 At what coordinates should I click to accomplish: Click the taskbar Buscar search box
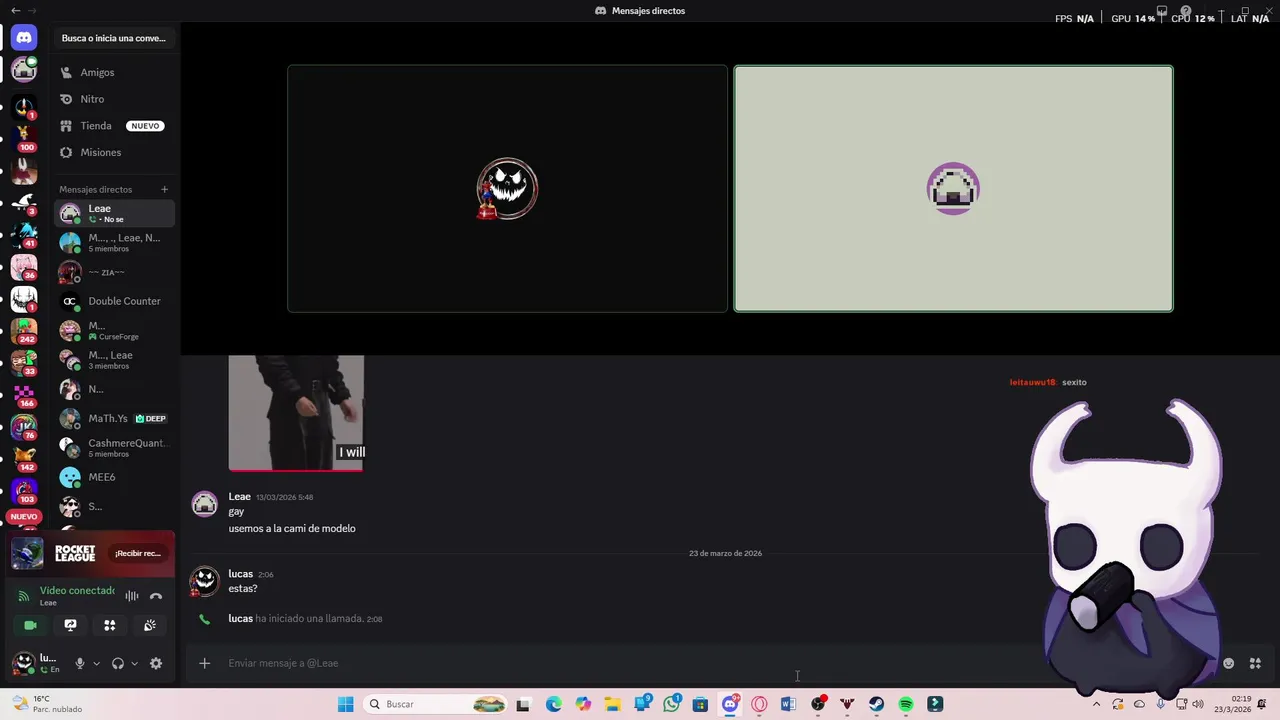[436, 704]
